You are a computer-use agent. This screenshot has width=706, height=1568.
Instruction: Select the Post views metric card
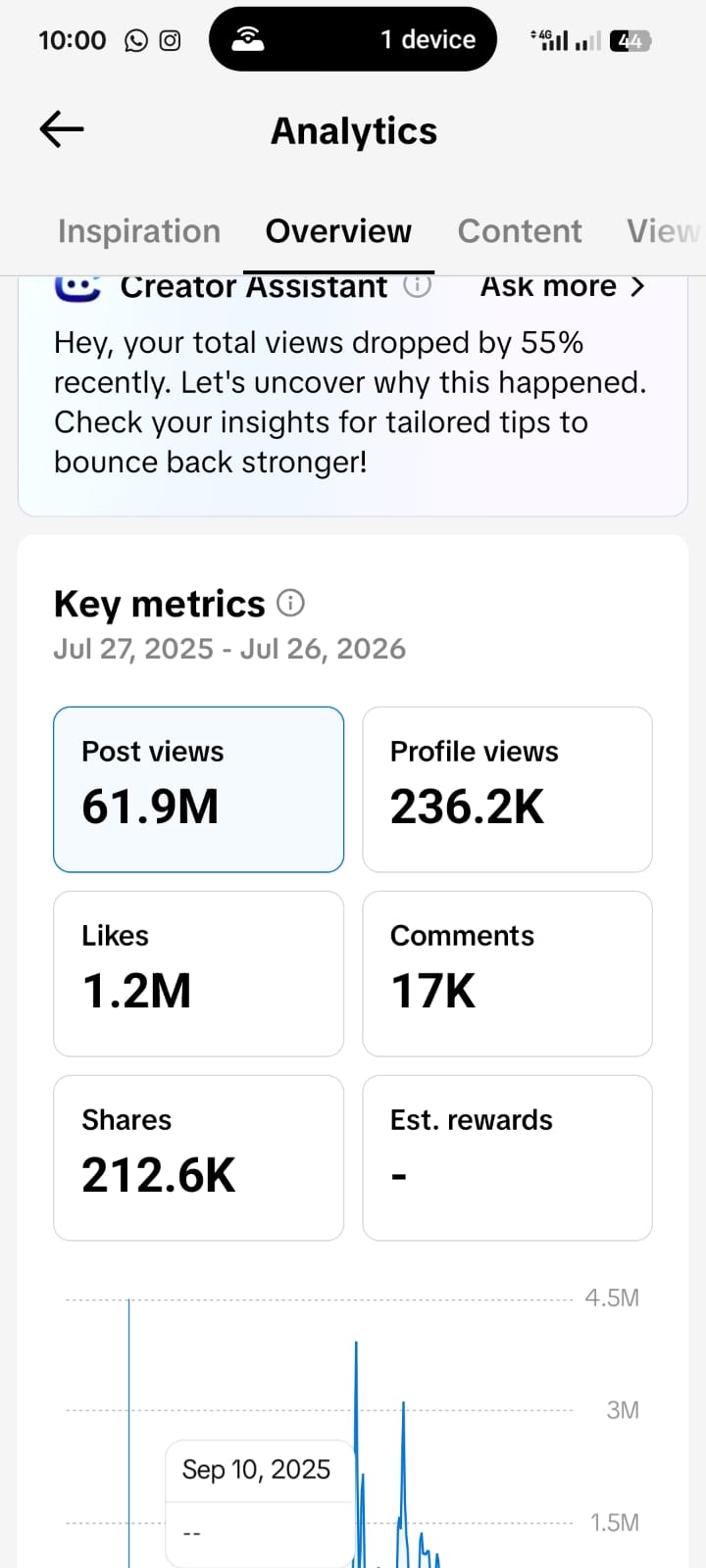tap(198, 789)
